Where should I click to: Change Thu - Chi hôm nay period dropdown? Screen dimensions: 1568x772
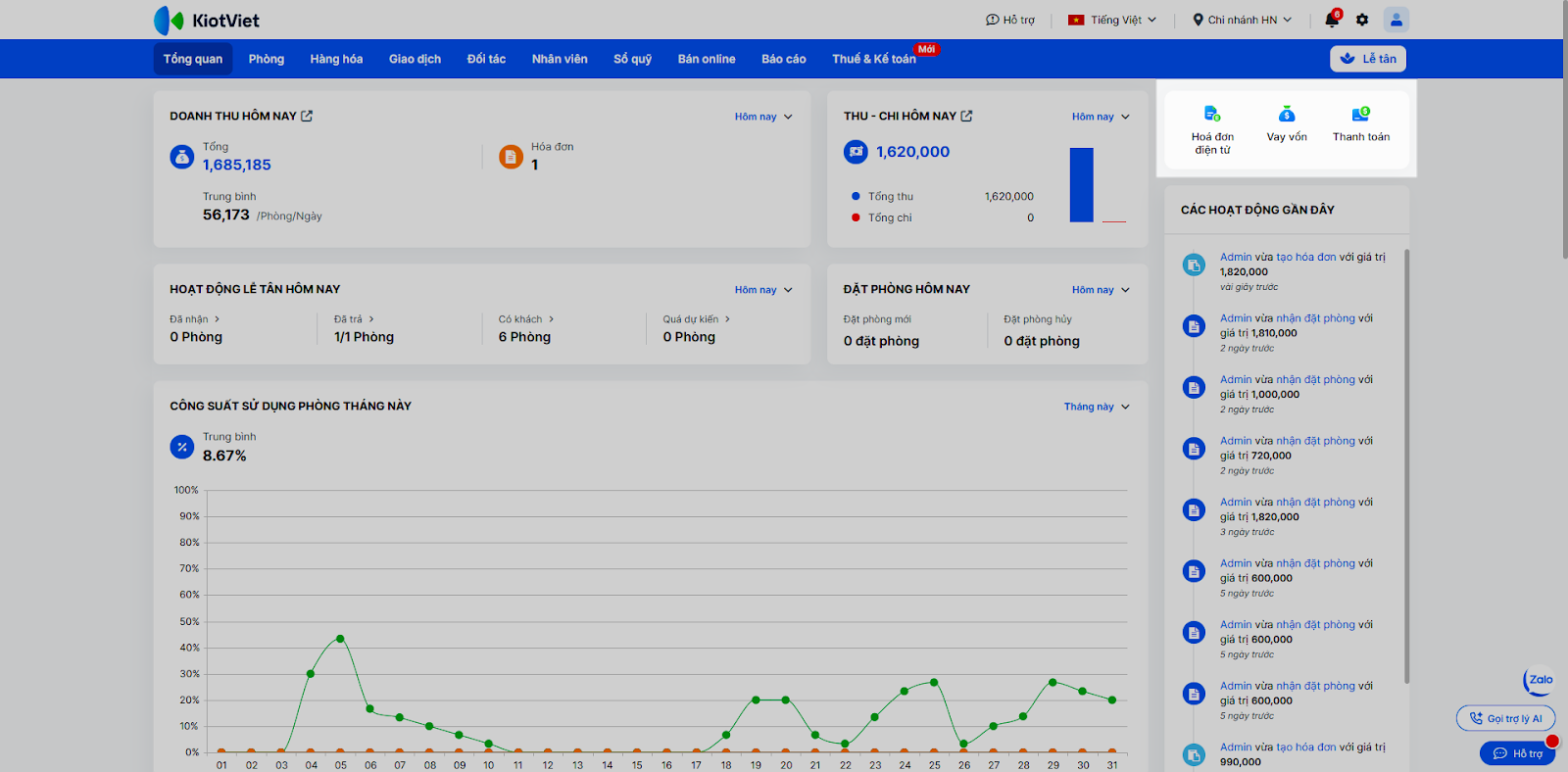(1101, 117)
